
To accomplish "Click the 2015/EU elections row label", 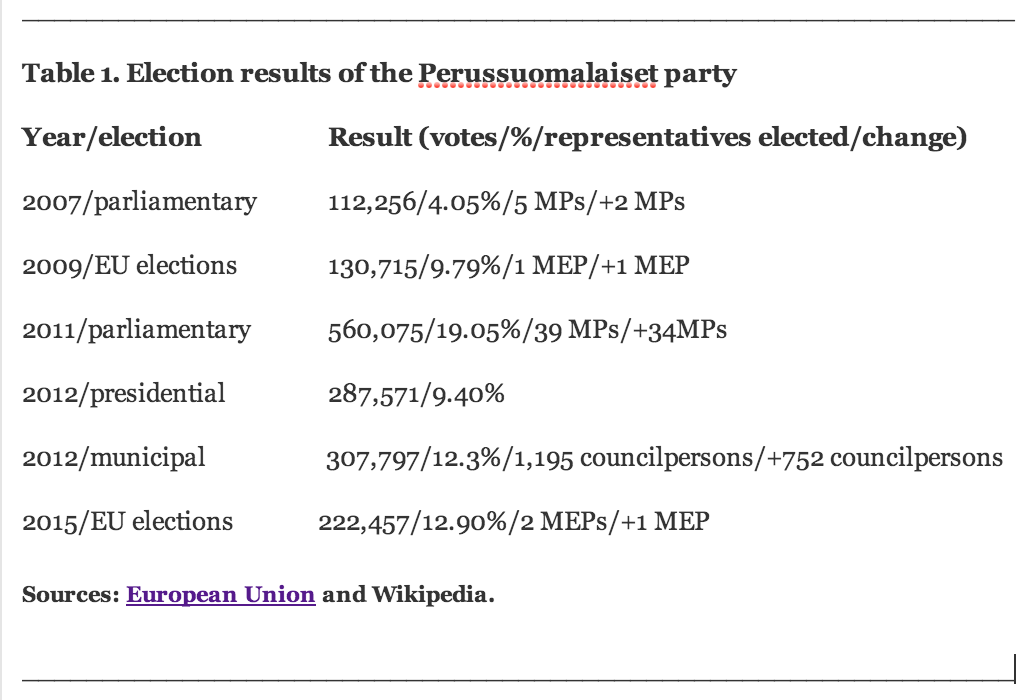I will [128, 522].
